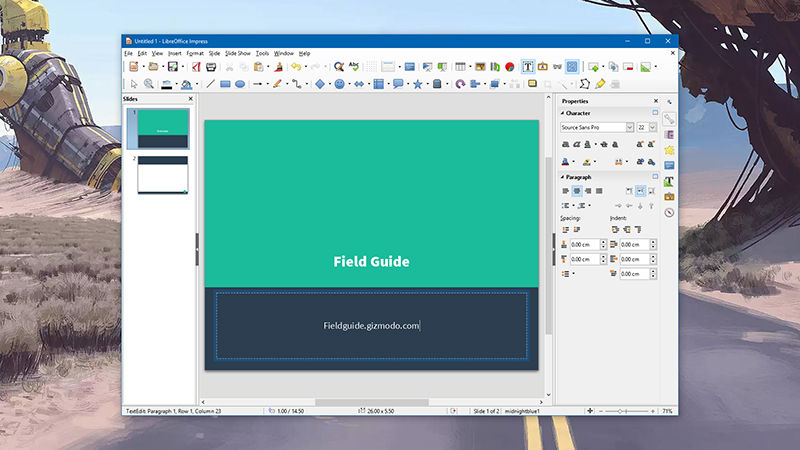Viewport: 800px width, 450px height.
Task: Close the Properties sidebar deck
Action: pyautogui.click(x=656, y=101)
